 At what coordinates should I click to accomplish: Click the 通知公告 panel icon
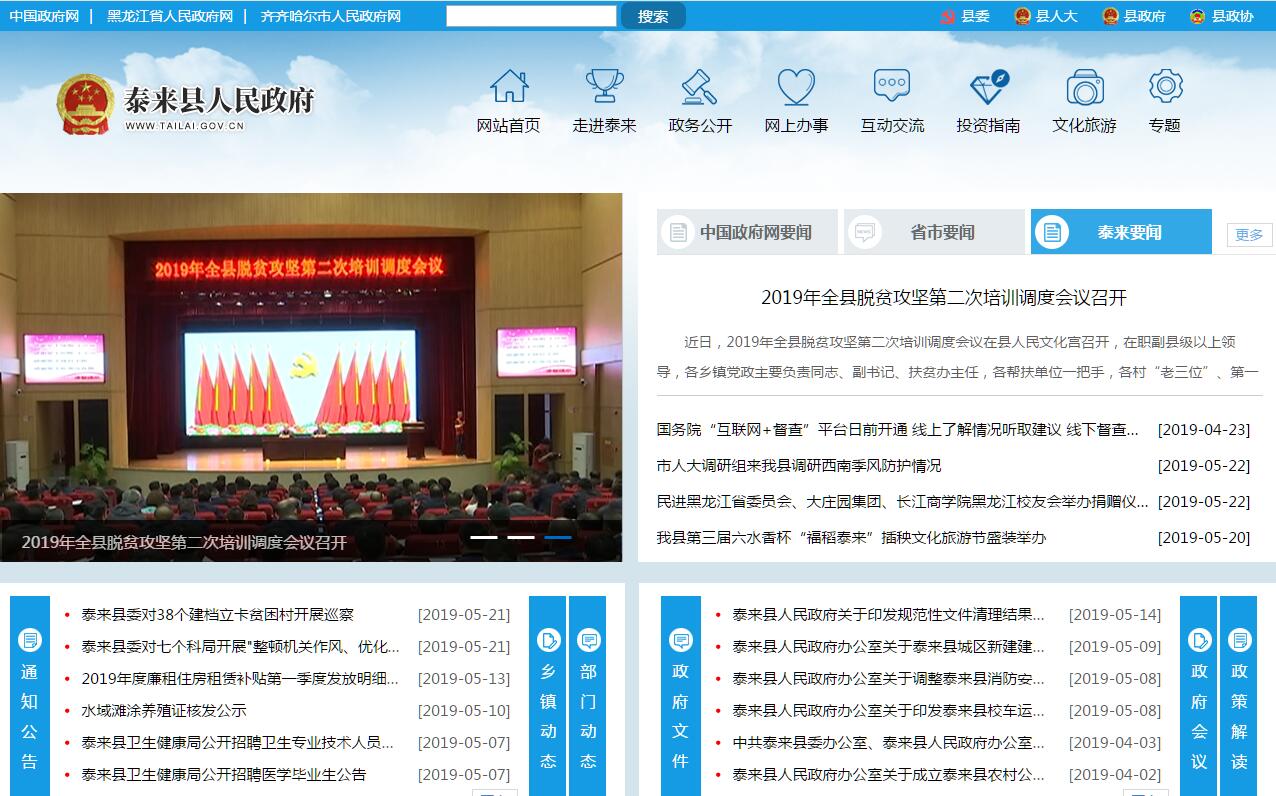pyautogui.click(x=30, y=640)
